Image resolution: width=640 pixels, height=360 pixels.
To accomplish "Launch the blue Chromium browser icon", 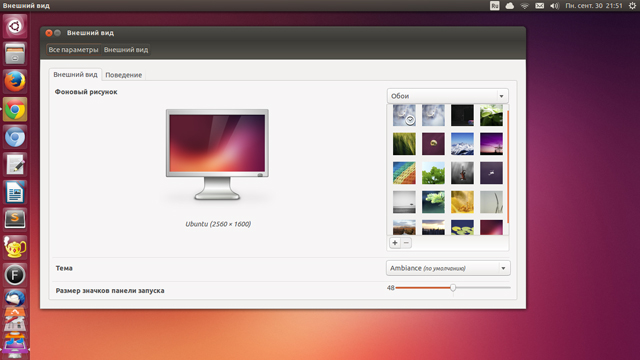I will pyautogui.click(x=15, y=137).
